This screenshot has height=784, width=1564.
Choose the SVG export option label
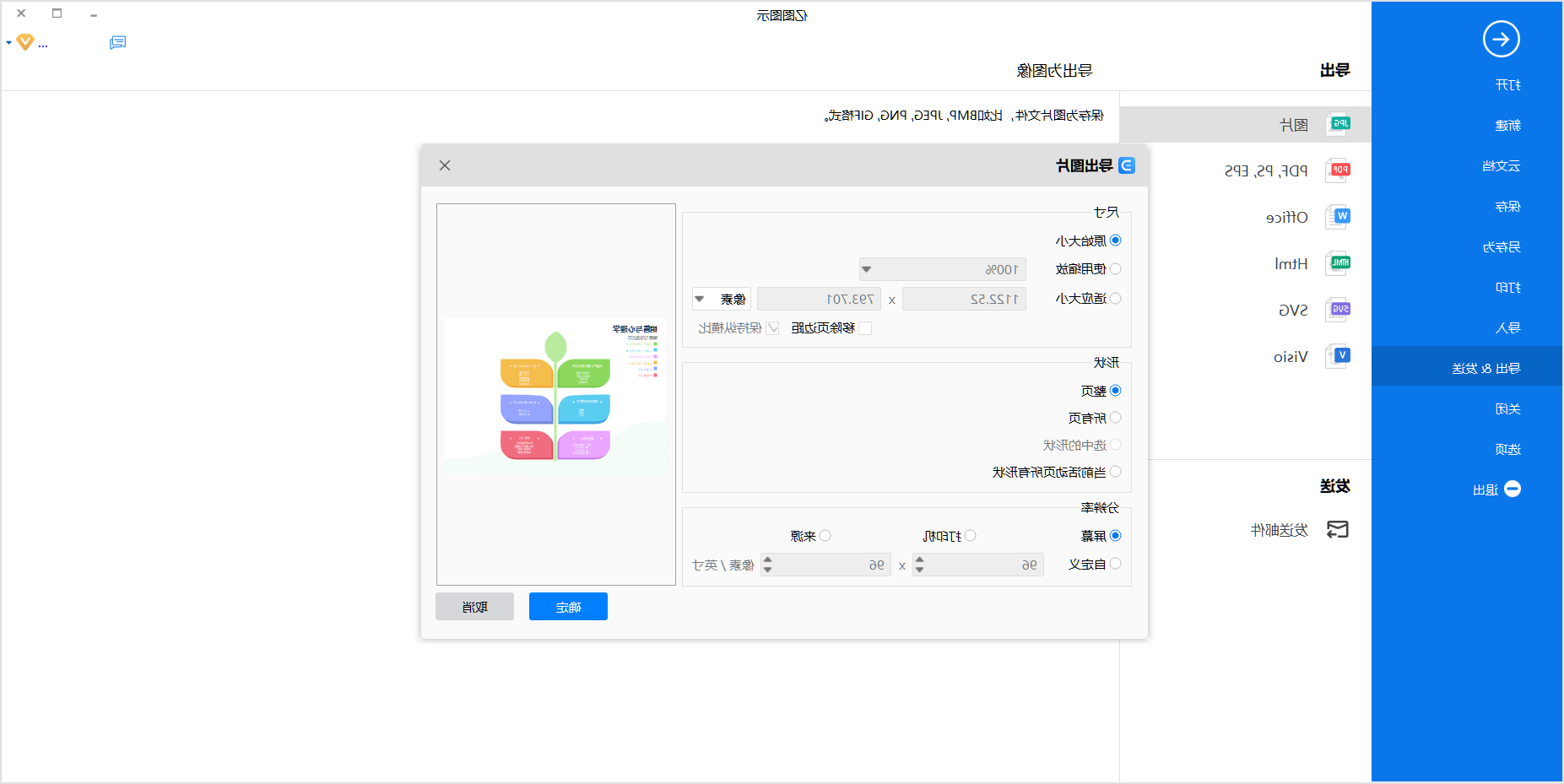(1293, 311)
